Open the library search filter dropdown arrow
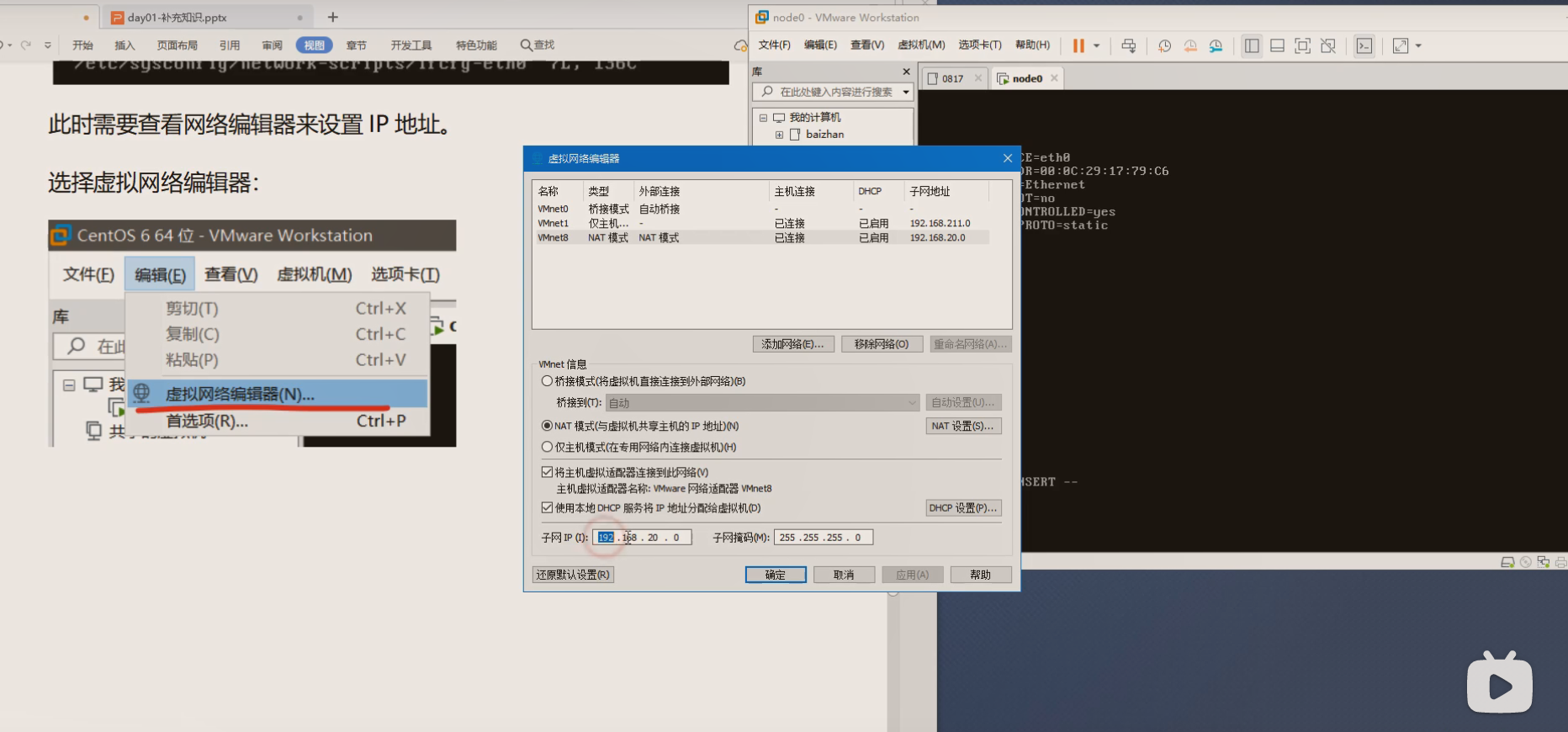1568x732 pixels. click(x=906, y=92)
